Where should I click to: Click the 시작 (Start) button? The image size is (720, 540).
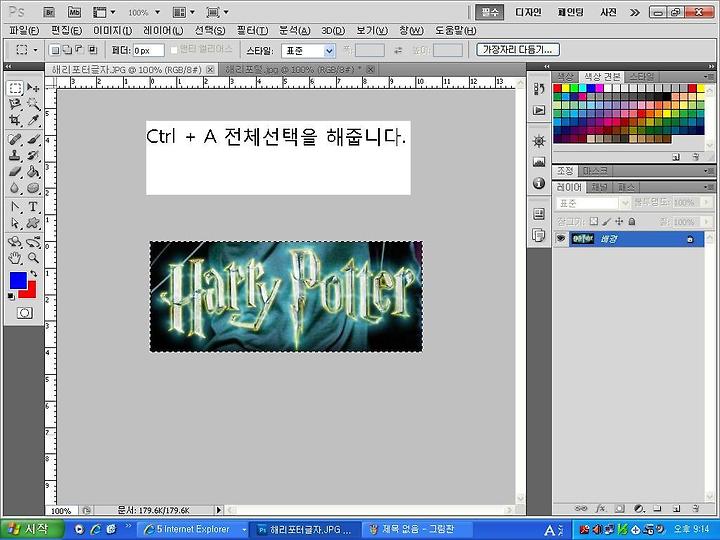click(31, 529)
